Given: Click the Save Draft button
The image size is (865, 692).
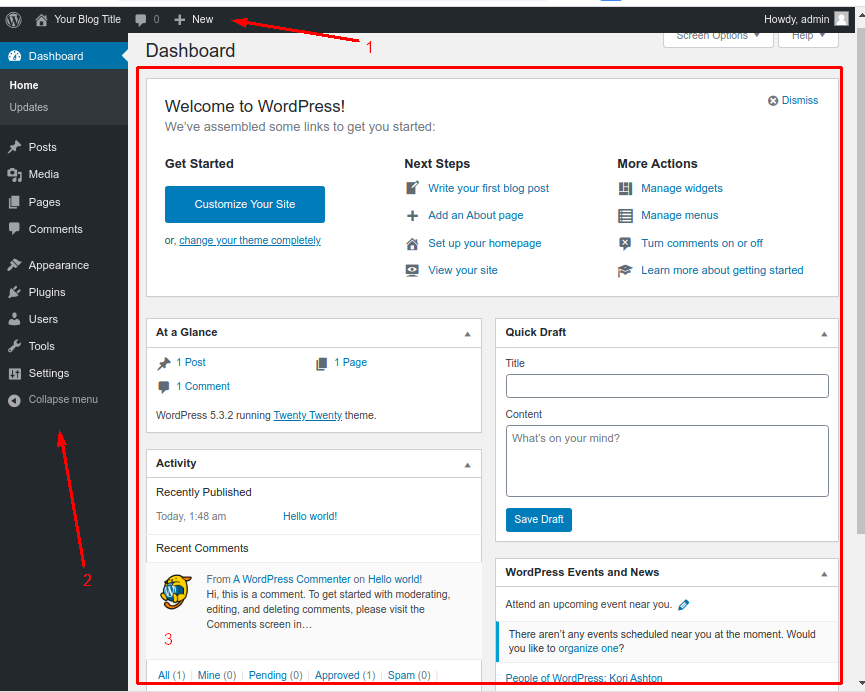Looking at the screenshot, I should pos(539,519).
